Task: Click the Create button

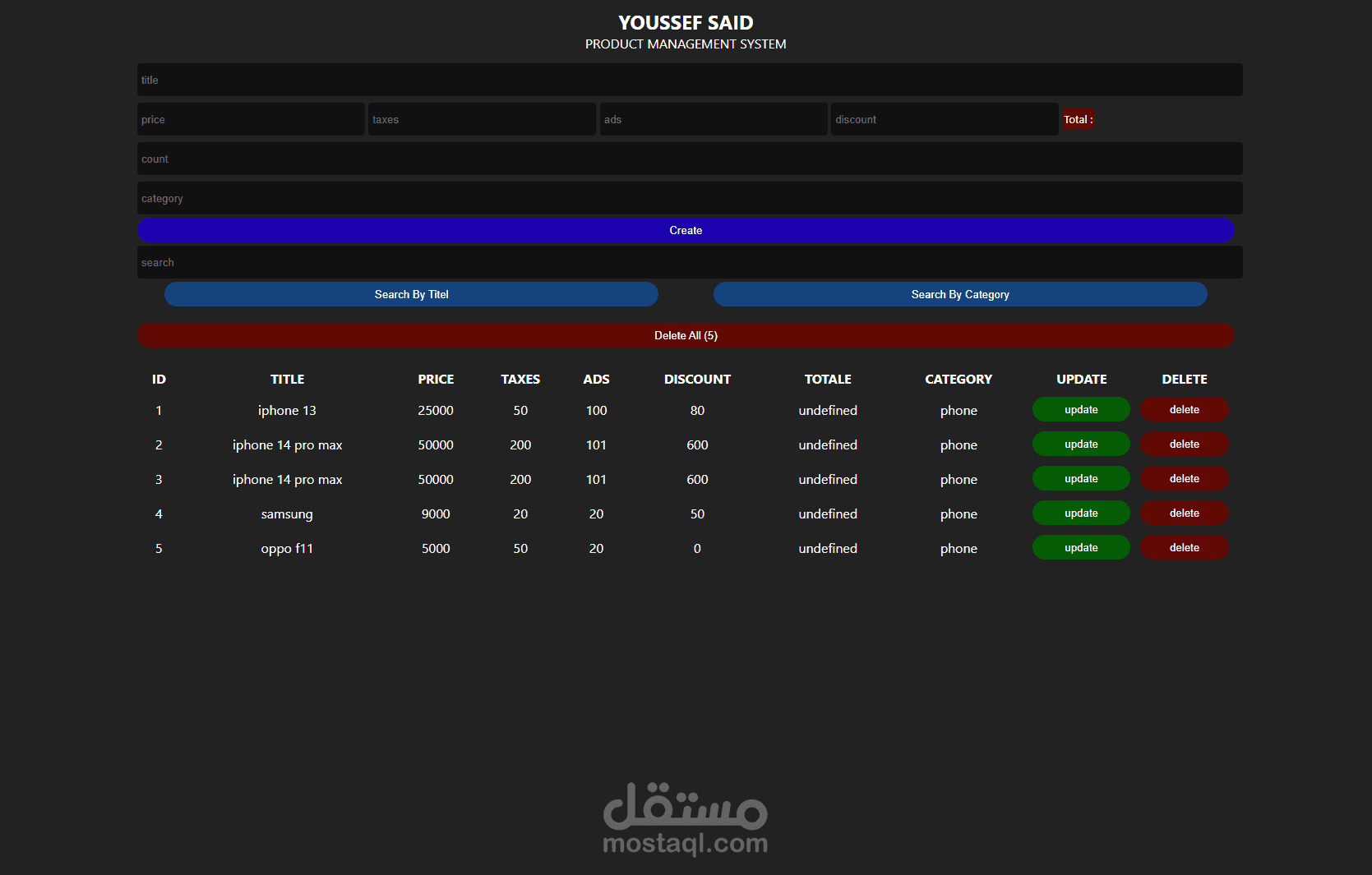Action: tap(686, 230)
